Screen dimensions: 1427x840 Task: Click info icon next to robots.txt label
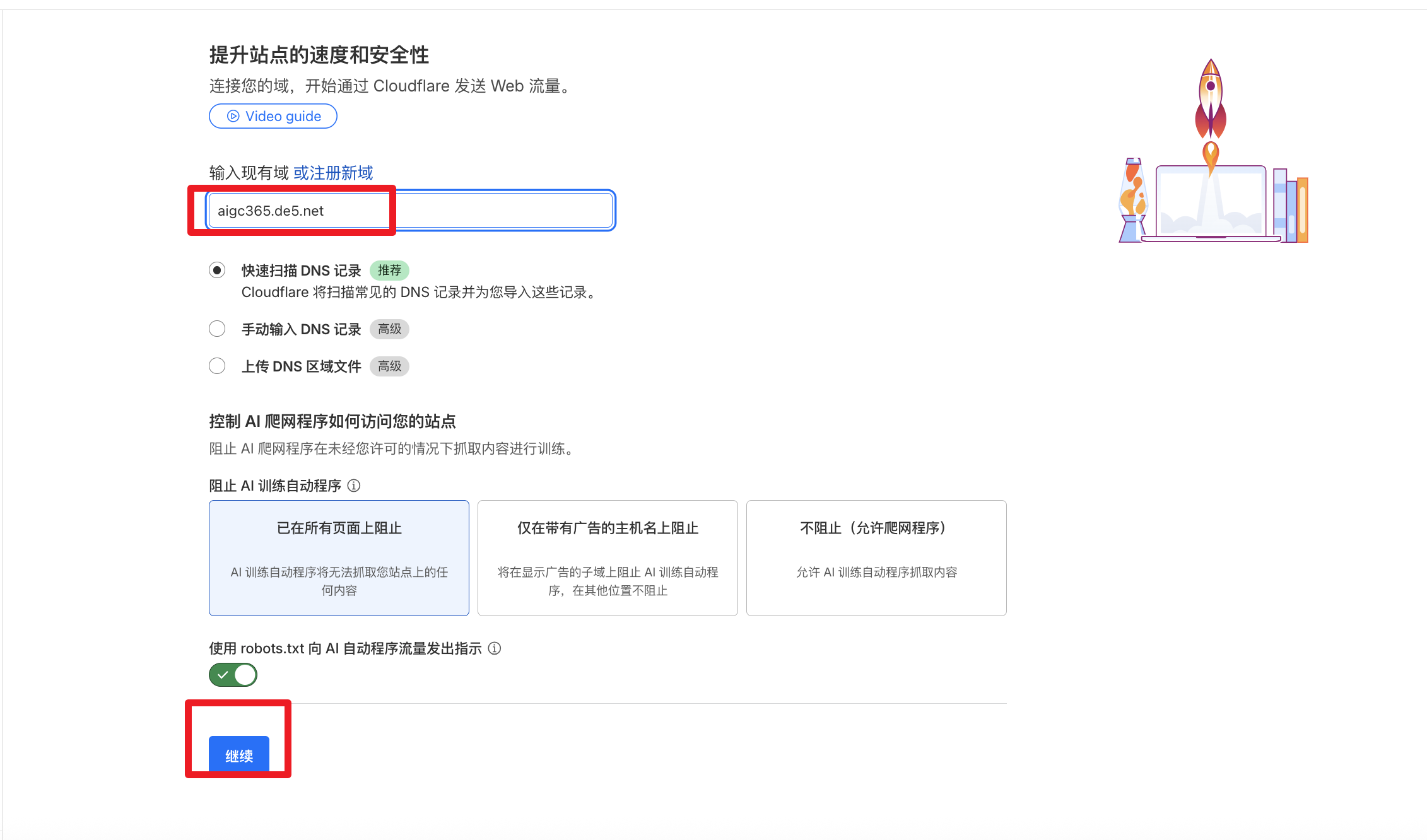pyautogui.click(x=495, y=648)
